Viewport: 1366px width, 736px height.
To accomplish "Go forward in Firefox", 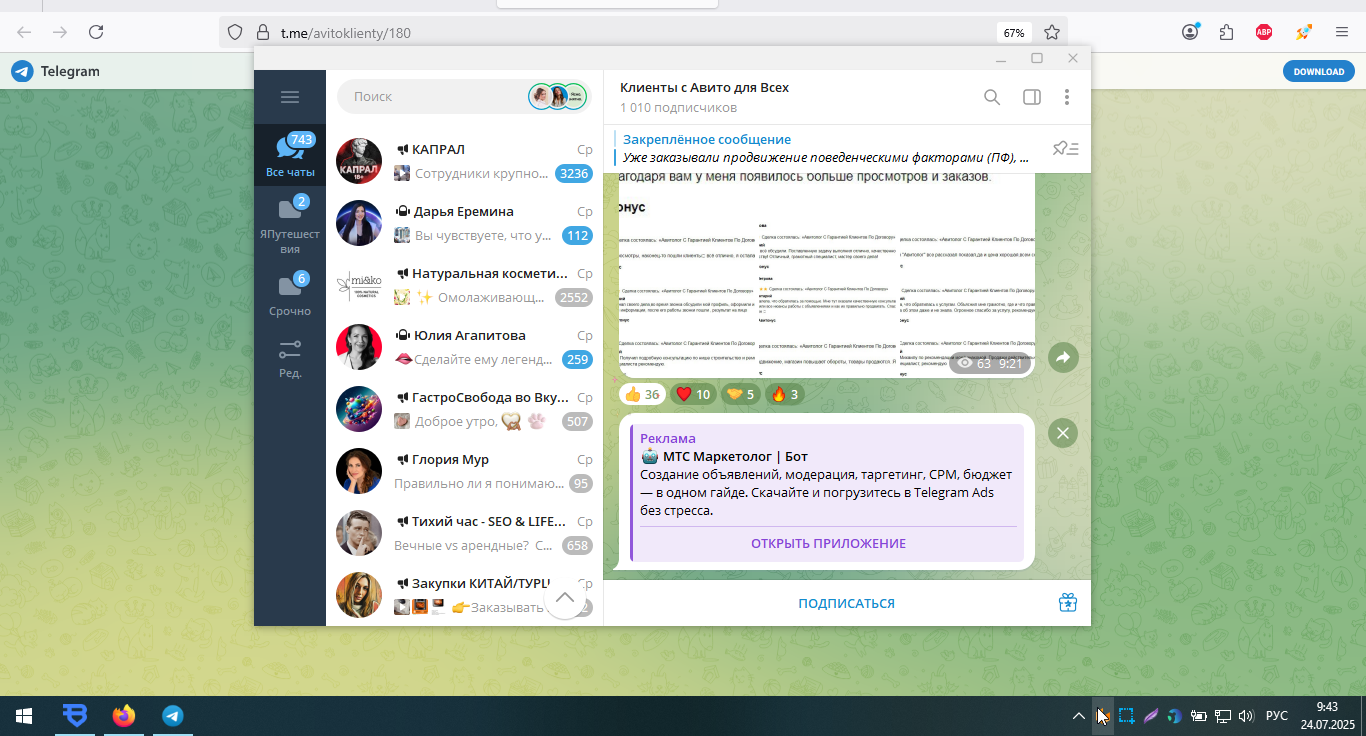I will tap(60, 32).
